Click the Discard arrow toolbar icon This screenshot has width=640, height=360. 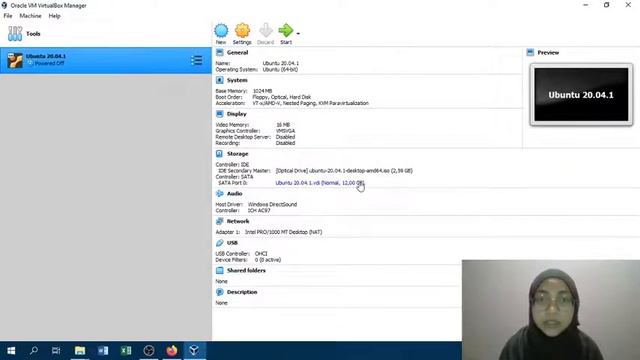(x=266, y=31)
